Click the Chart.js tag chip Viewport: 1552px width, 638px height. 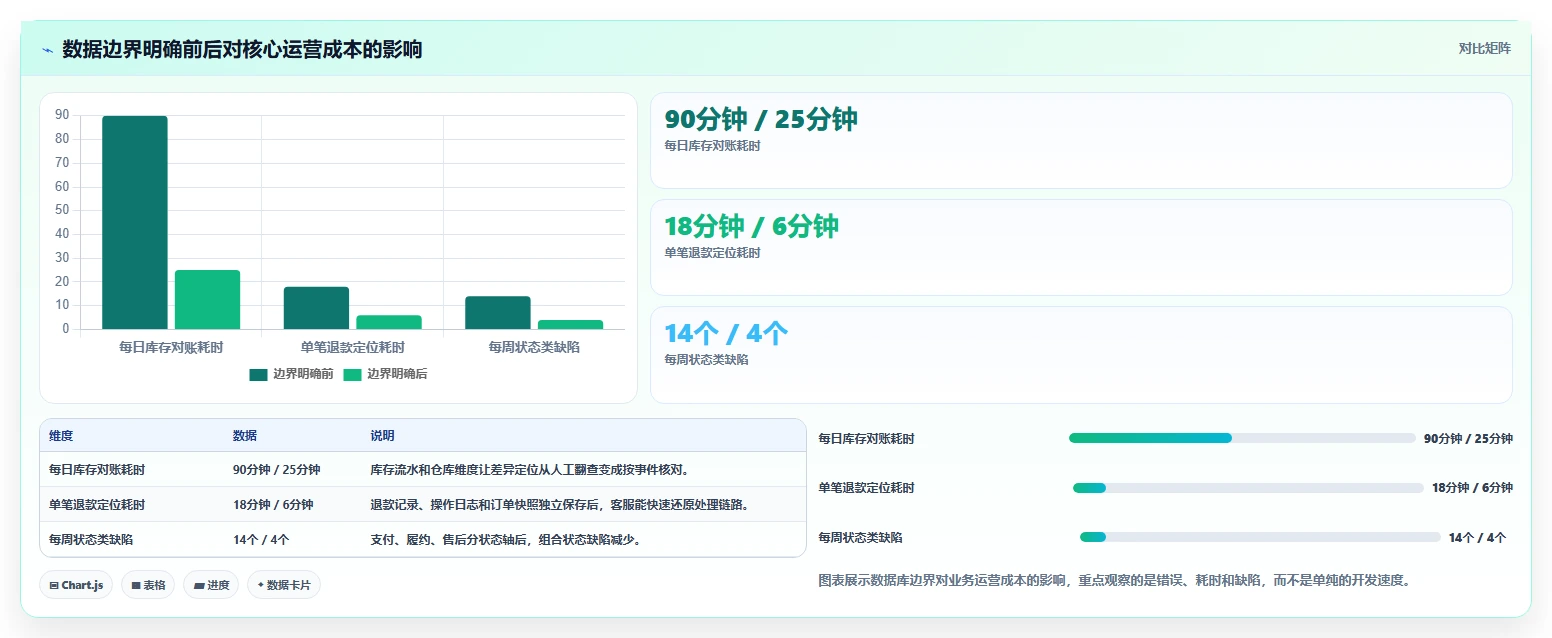(x=76, y=585)
